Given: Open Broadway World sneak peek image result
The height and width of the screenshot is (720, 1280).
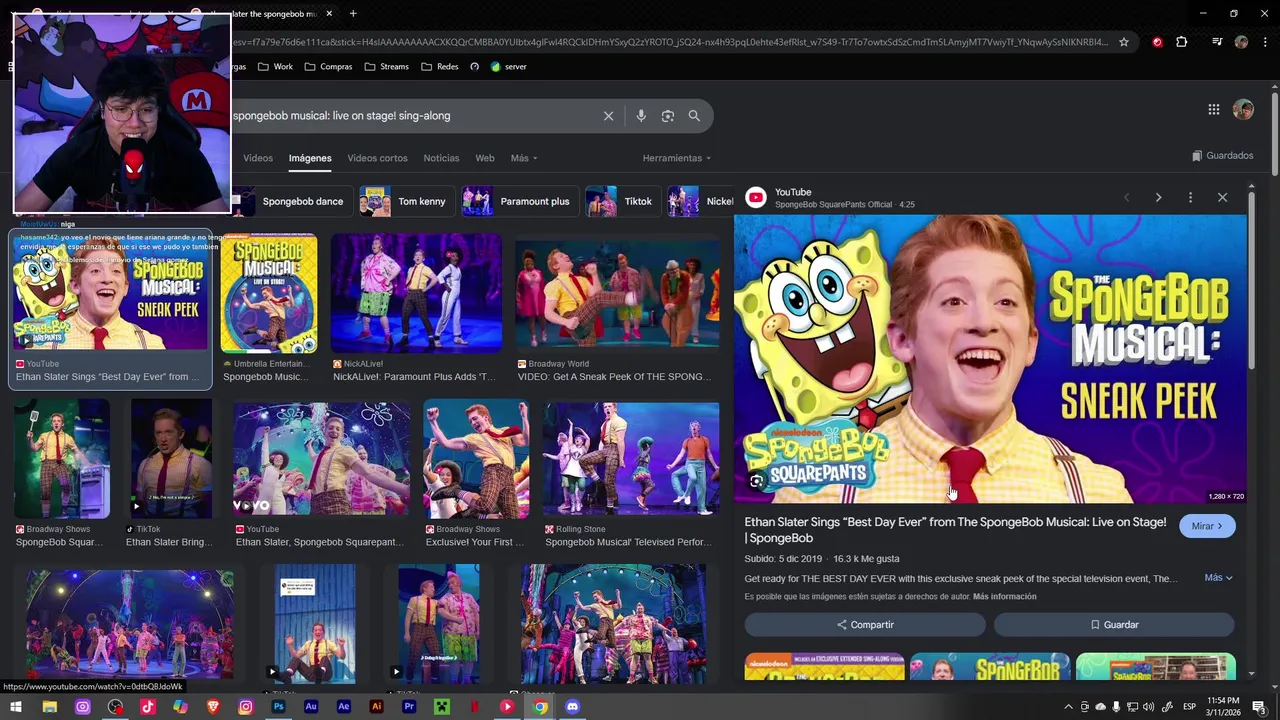Looking at the screenshot, I should (x=617, y=294).
